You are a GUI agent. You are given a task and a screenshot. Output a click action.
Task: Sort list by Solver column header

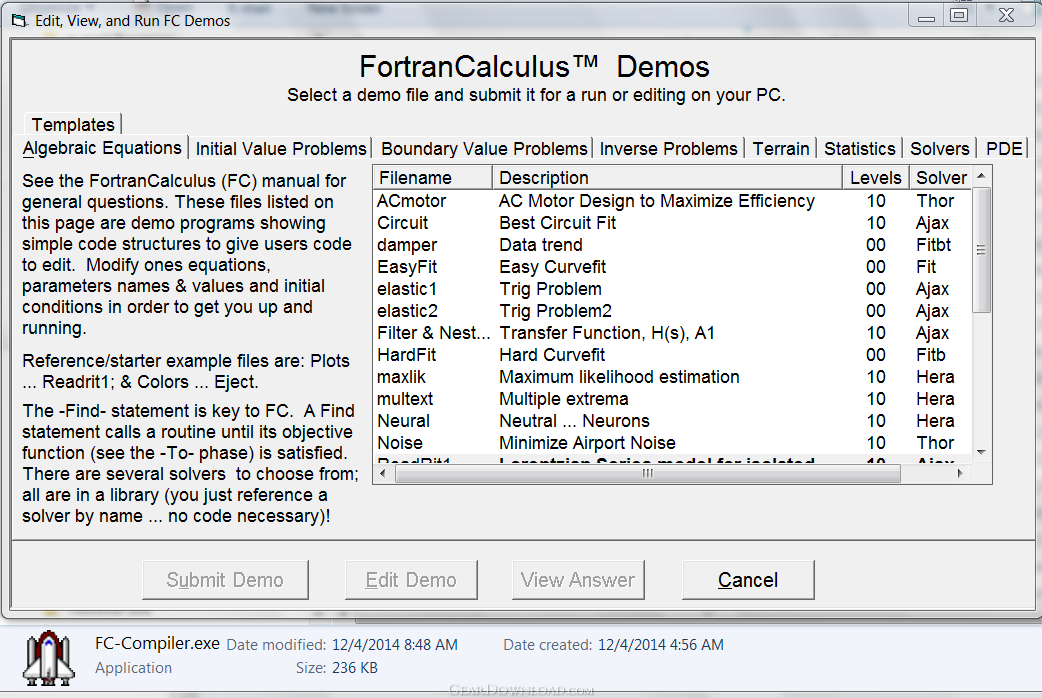click(940, 177)
